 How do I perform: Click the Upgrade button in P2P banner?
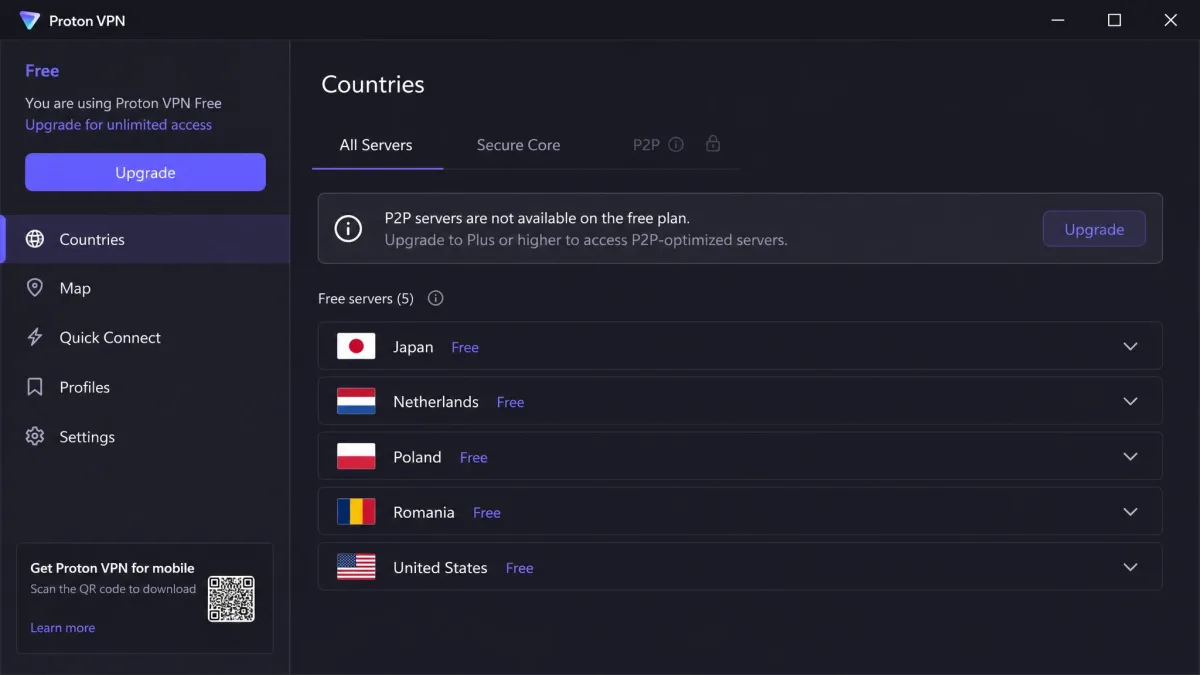pyautogui.click(x=1094, y=229)
